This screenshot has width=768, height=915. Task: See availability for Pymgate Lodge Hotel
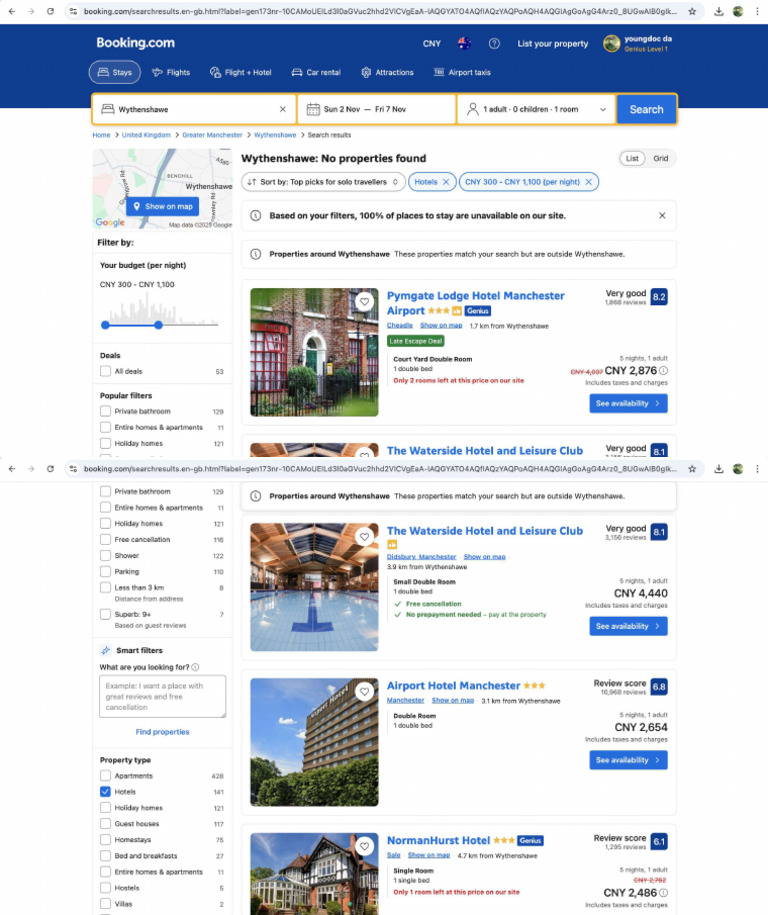[628, 403]
